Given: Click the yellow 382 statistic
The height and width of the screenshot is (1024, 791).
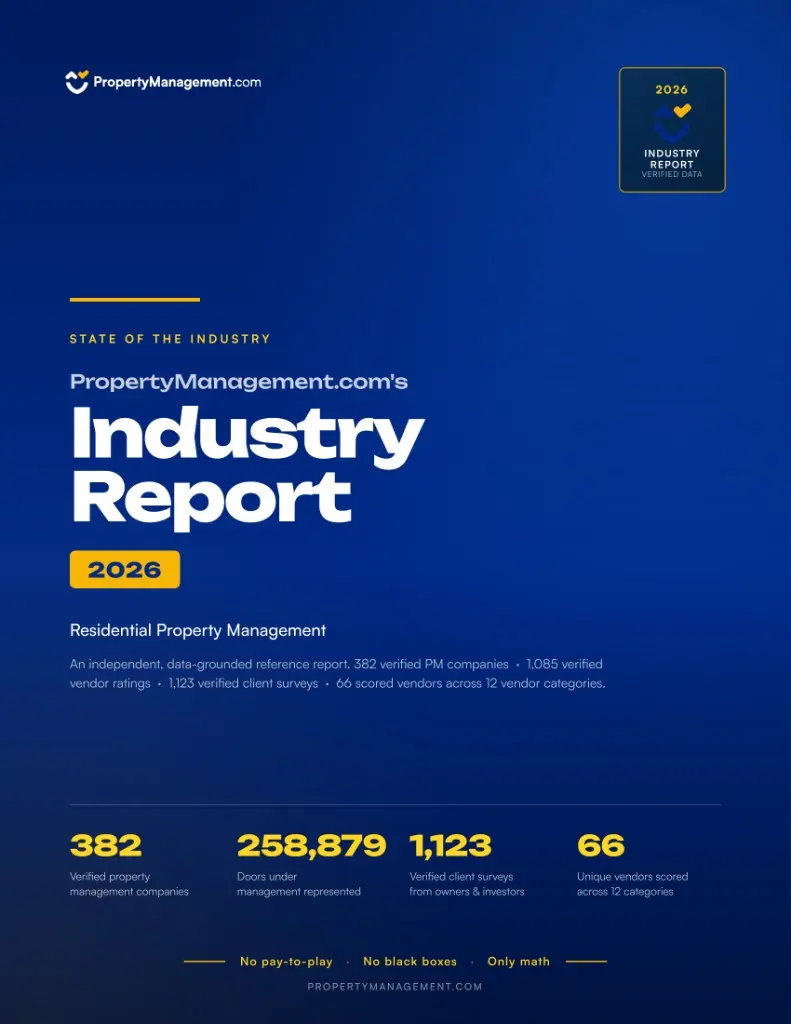Looking at the screenshot, I should (x=106, y=845).
